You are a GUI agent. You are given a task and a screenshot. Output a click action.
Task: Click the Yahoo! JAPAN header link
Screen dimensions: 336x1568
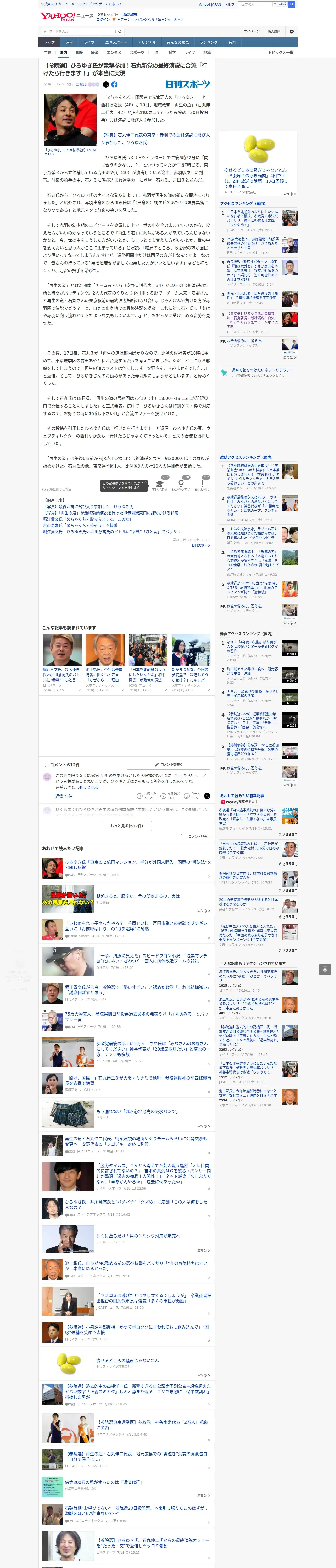point(210,4)
